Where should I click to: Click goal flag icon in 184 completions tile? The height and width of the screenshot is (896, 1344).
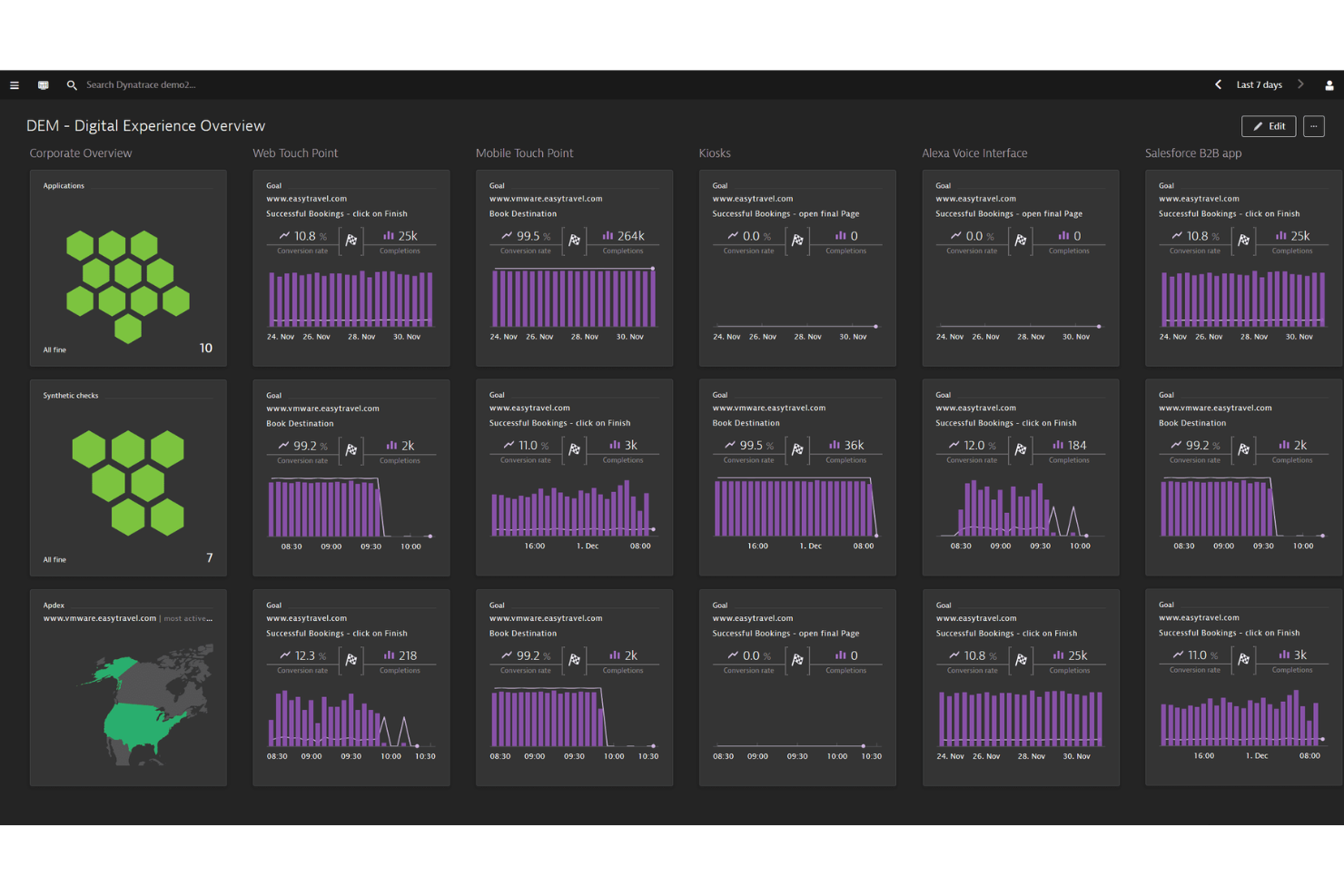coord(1021,449)
